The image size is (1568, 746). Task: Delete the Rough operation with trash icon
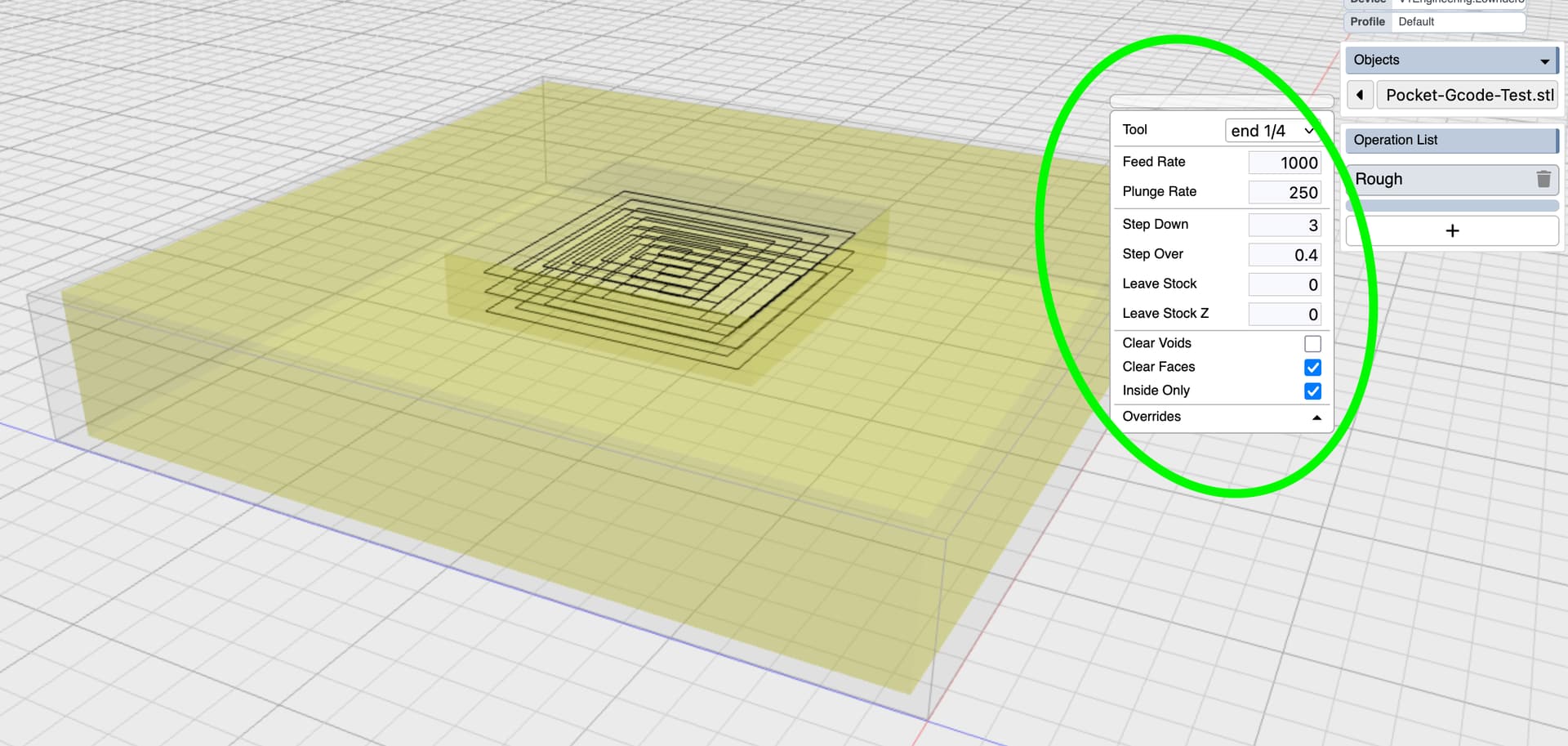click(x=1543, y=179)
